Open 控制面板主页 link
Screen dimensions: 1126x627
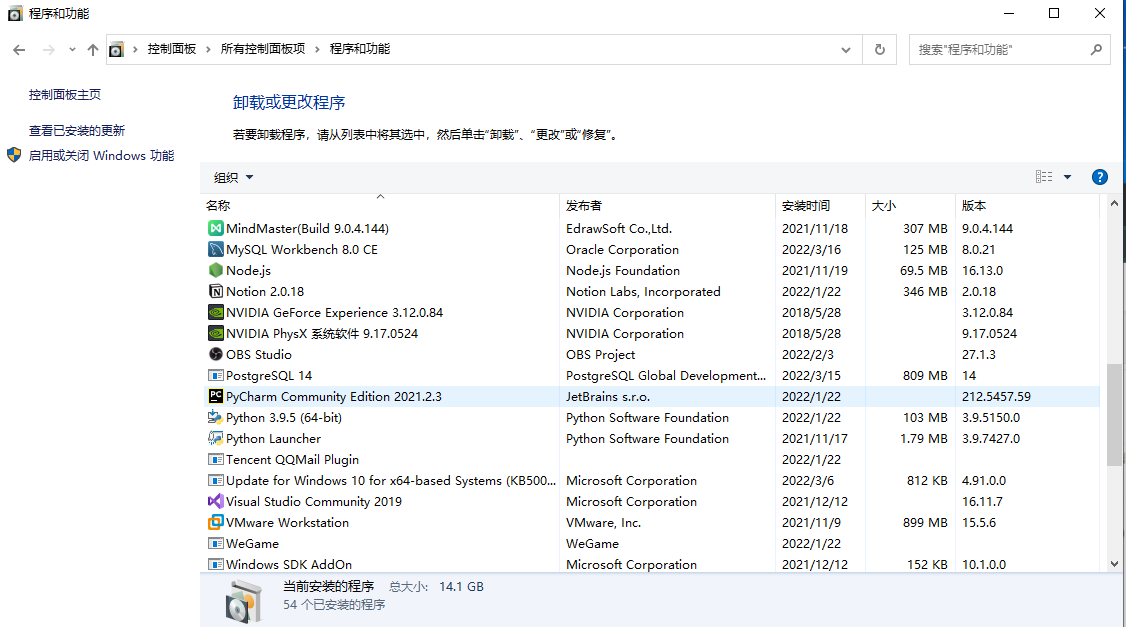[65, 95]
